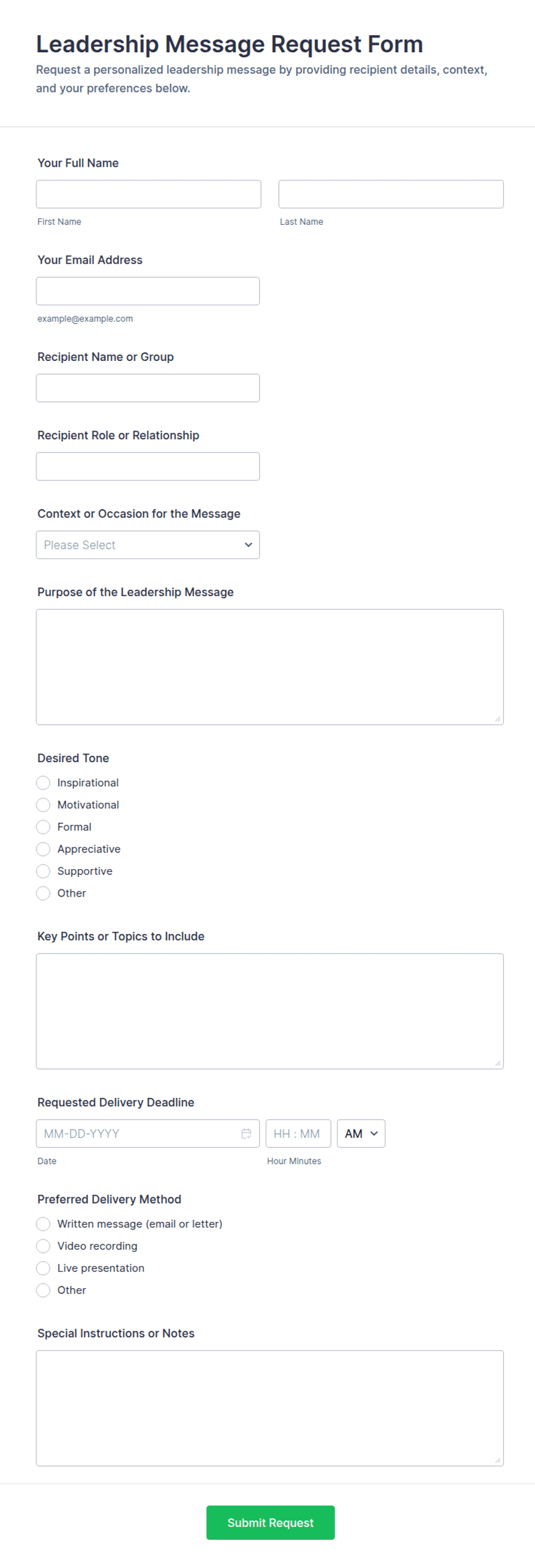Submit the request with the green button

point(270,1523)
